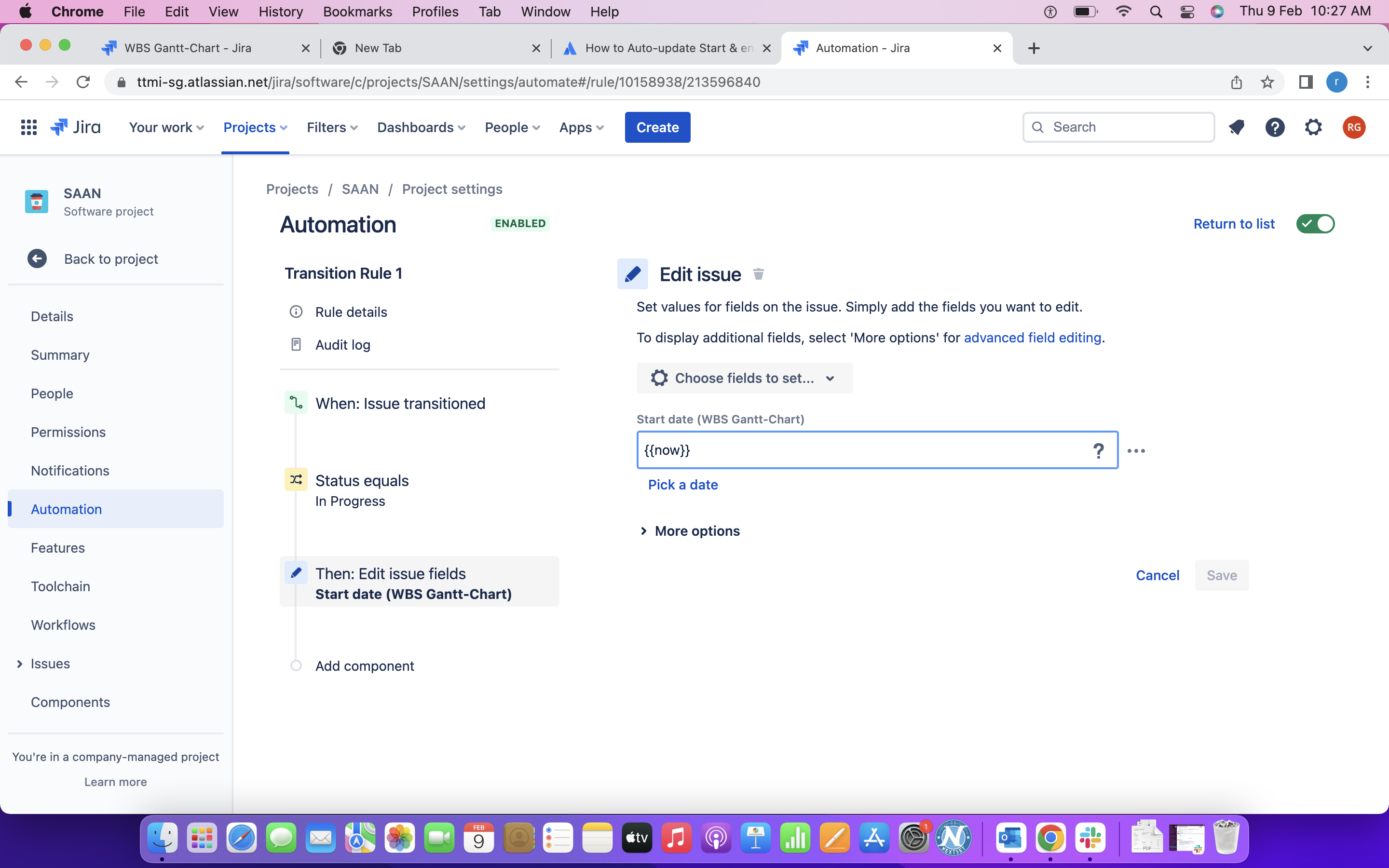
Task: Open the Jira app switcher grid
Action: click(28, 127)
